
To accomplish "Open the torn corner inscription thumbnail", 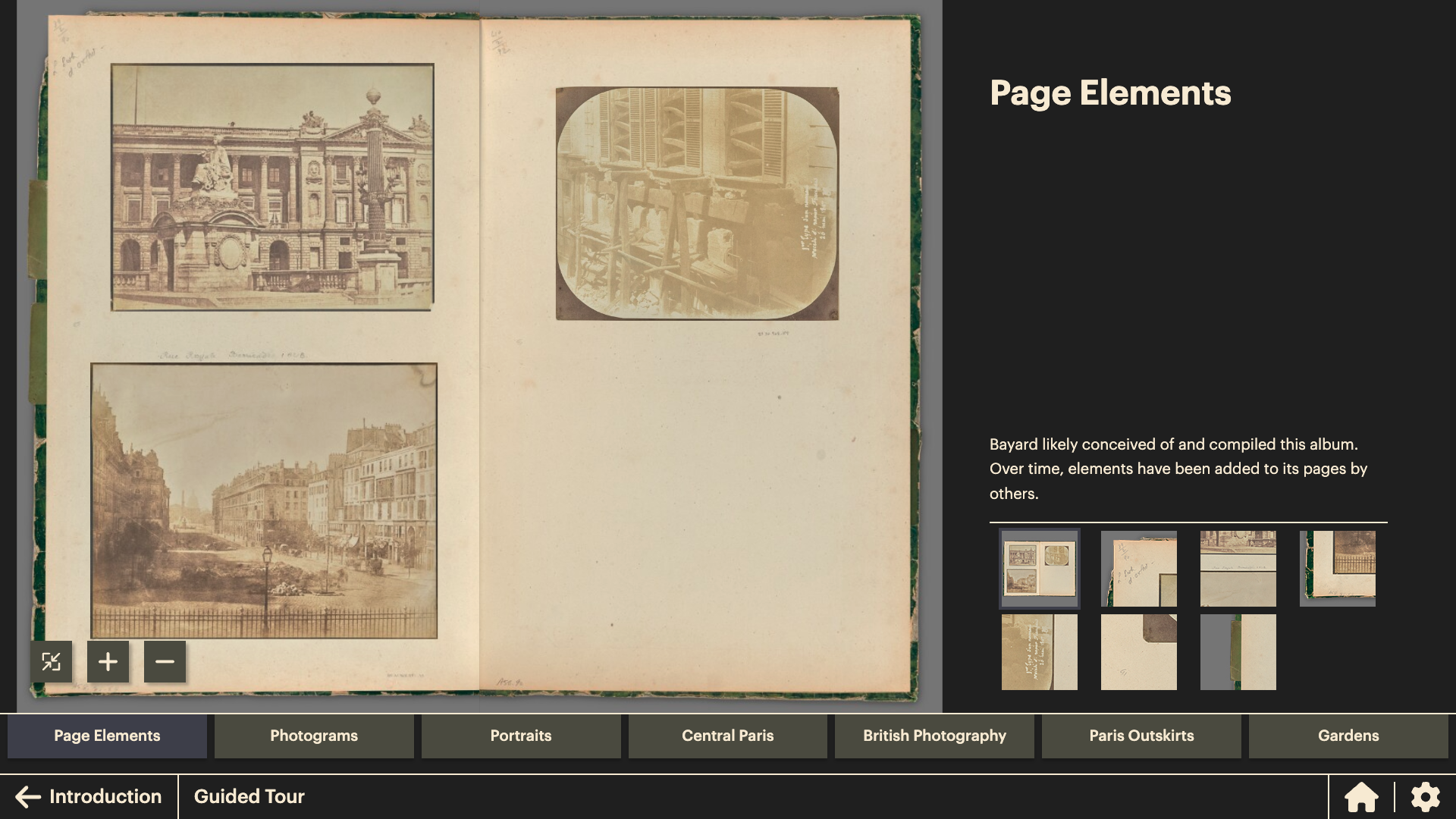I will [x=1138, y=568].
